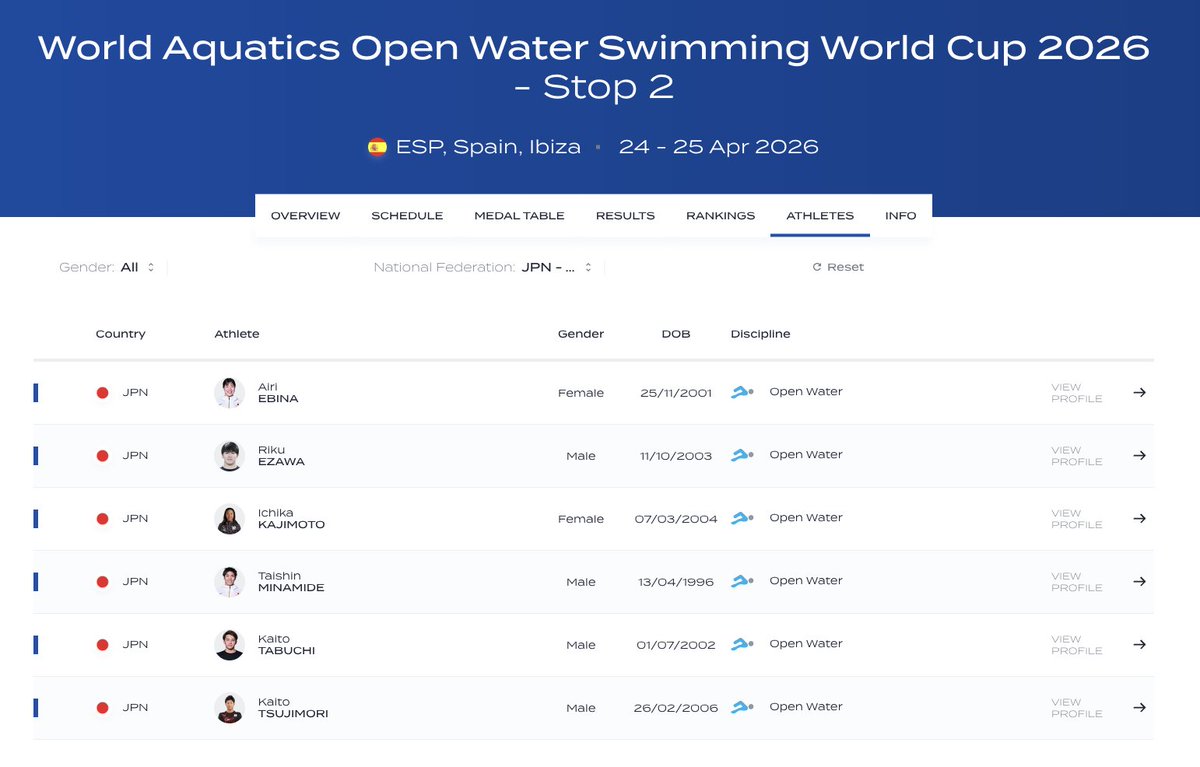This screenshot has width=1200, height=767.
Task: Click the Japan flag in Ezawa's row
Action: 102,456
